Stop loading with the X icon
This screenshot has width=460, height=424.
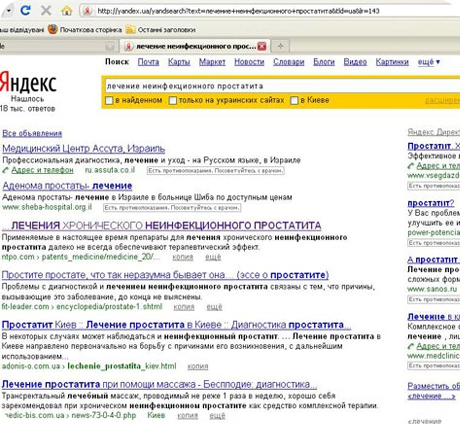pyautogui.click(x=46, y=11)
